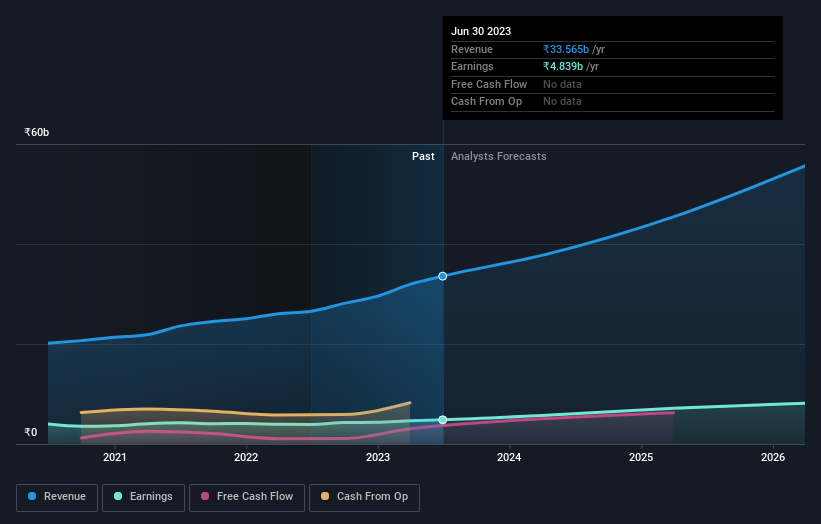Click the Past region label
This screenshot has height=524, width=821.
[x=423, y=157]
